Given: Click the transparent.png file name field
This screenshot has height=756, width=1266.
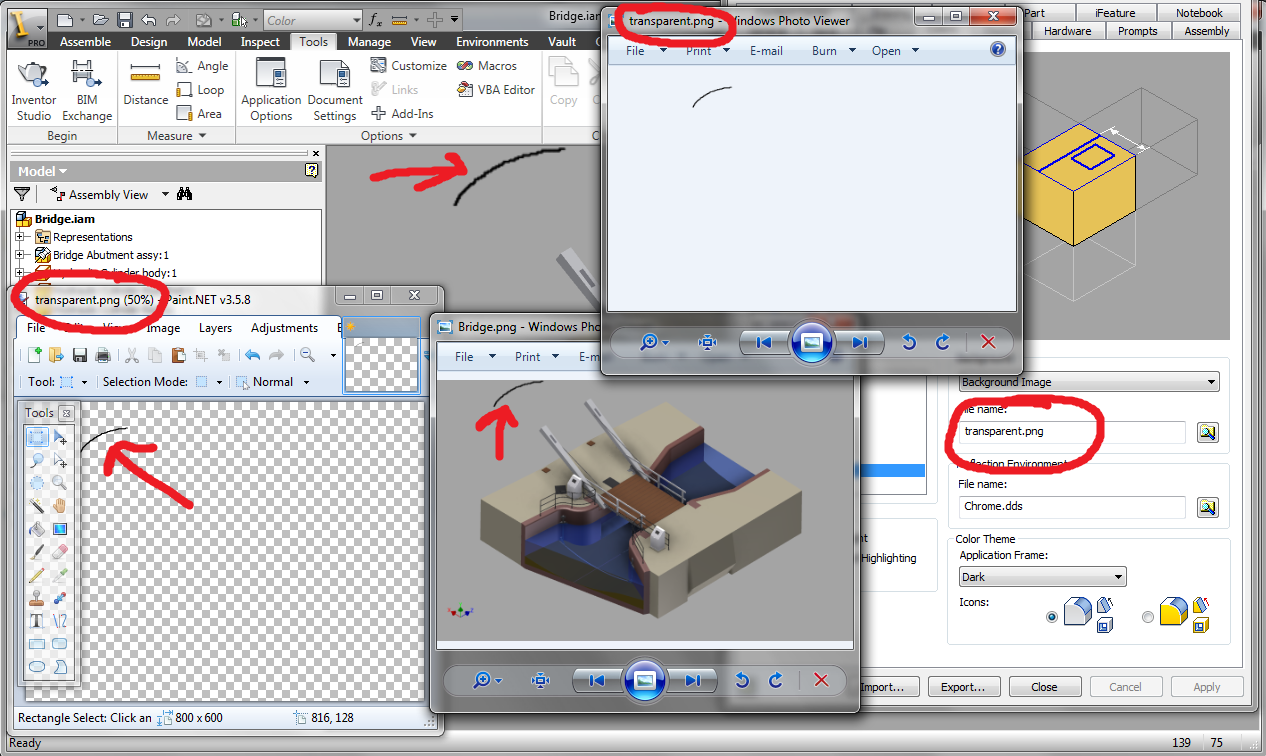Looking at the screenshot, I should [x=1071, y=432].
